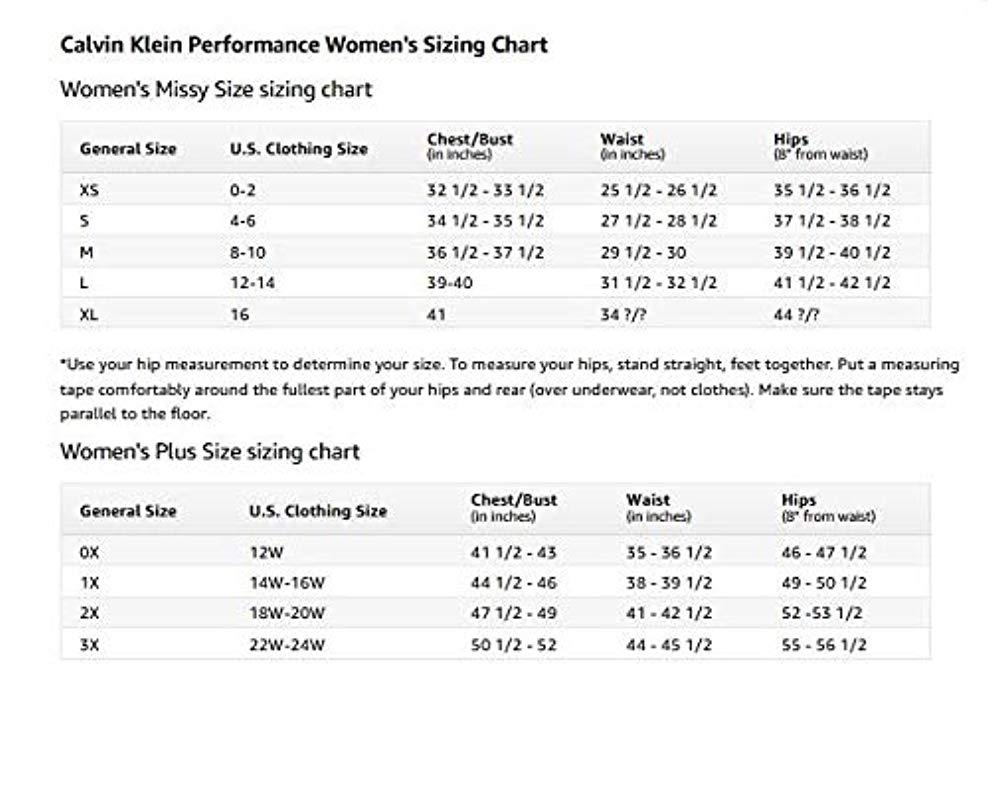The width and height of the screenshot is (988, 800).
Task: Click the Calvin Klein Performance sizing chart title
Action: point(304,45)
